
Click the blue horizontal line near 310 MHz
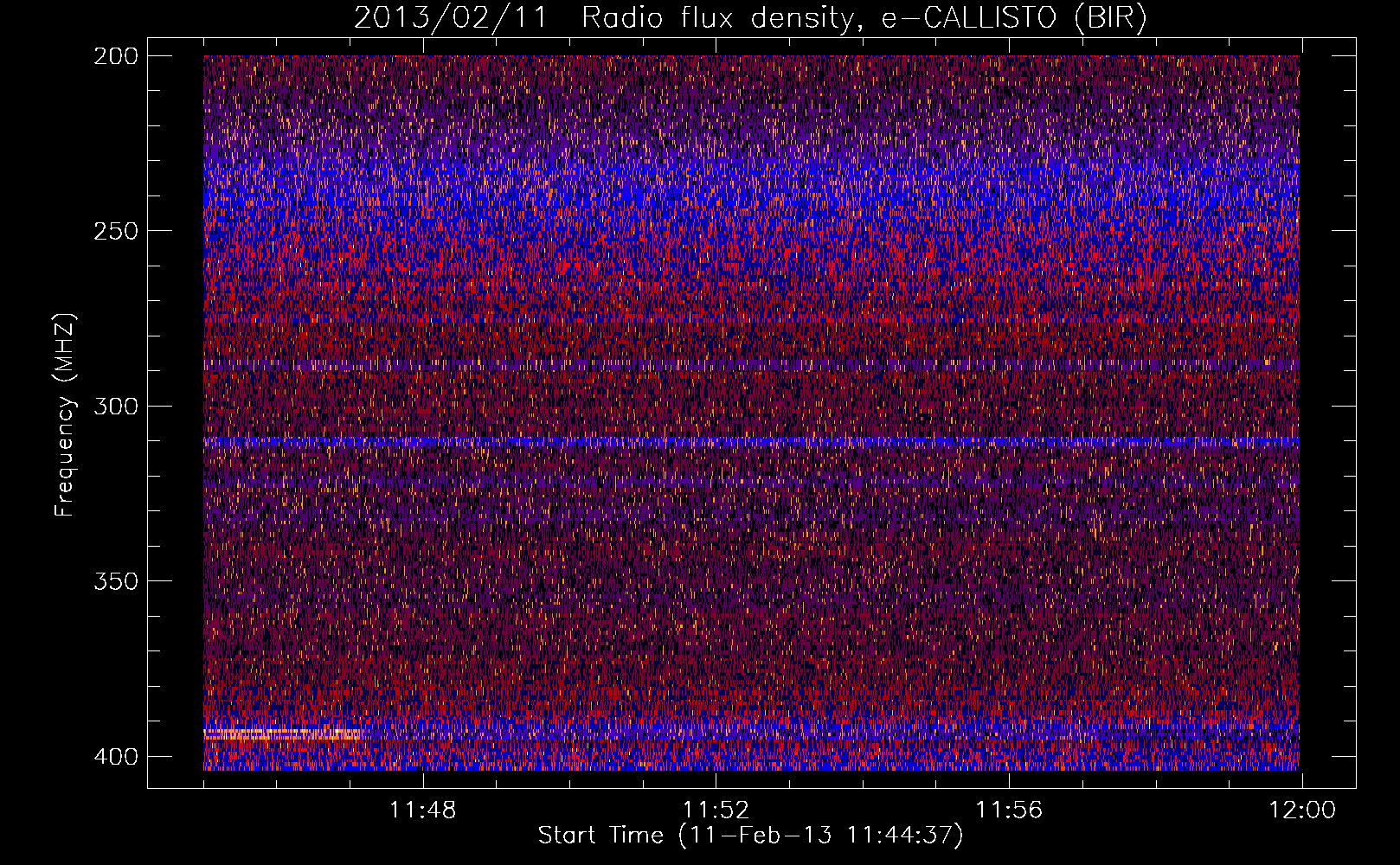tap(751, 442)
